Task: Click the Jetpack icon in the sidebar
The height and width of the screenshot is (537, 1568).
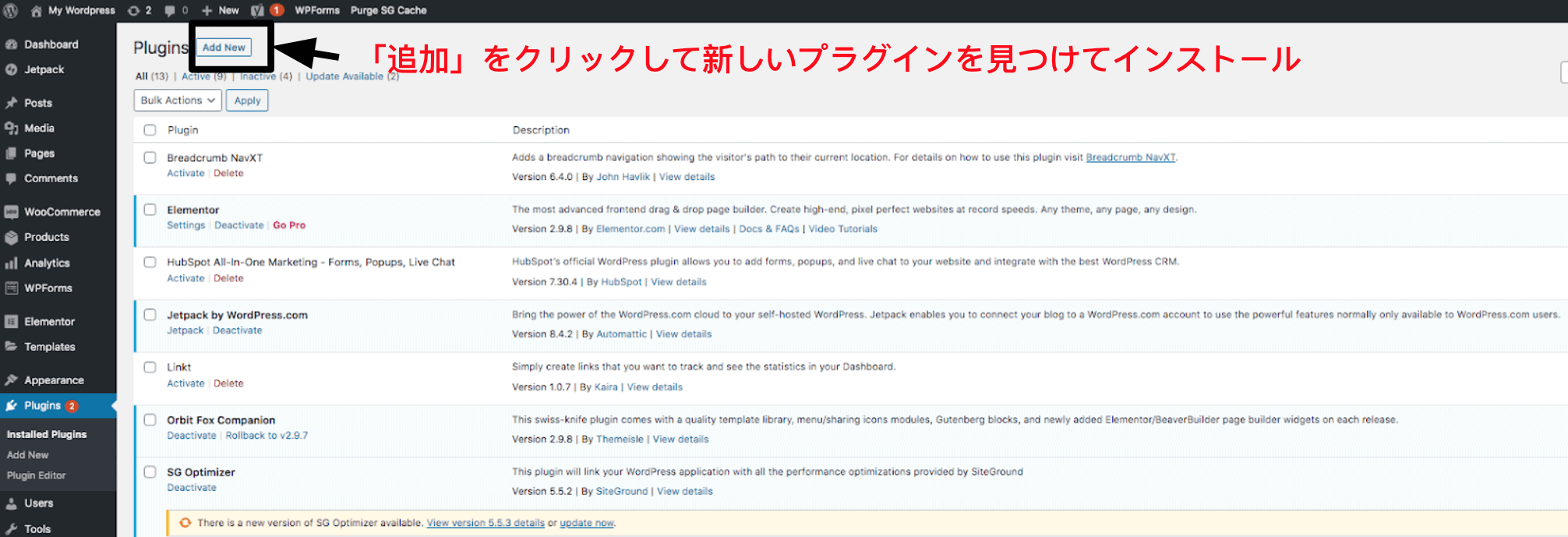Action: (x=11, y=69)
